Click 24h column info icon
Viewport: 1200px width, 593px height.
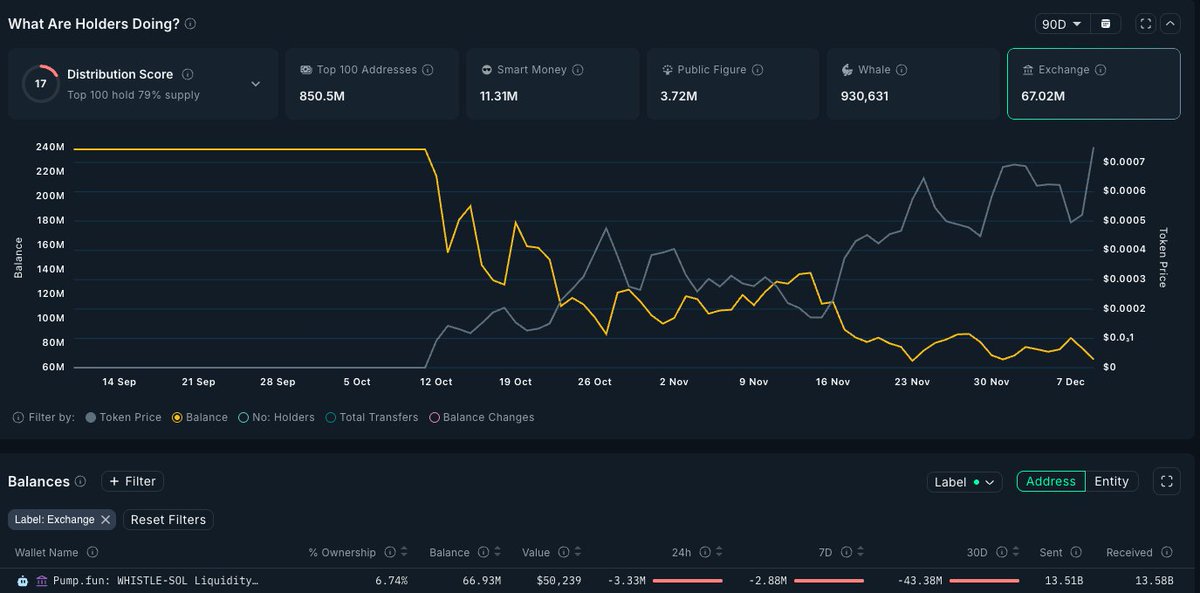click(705, 552)
